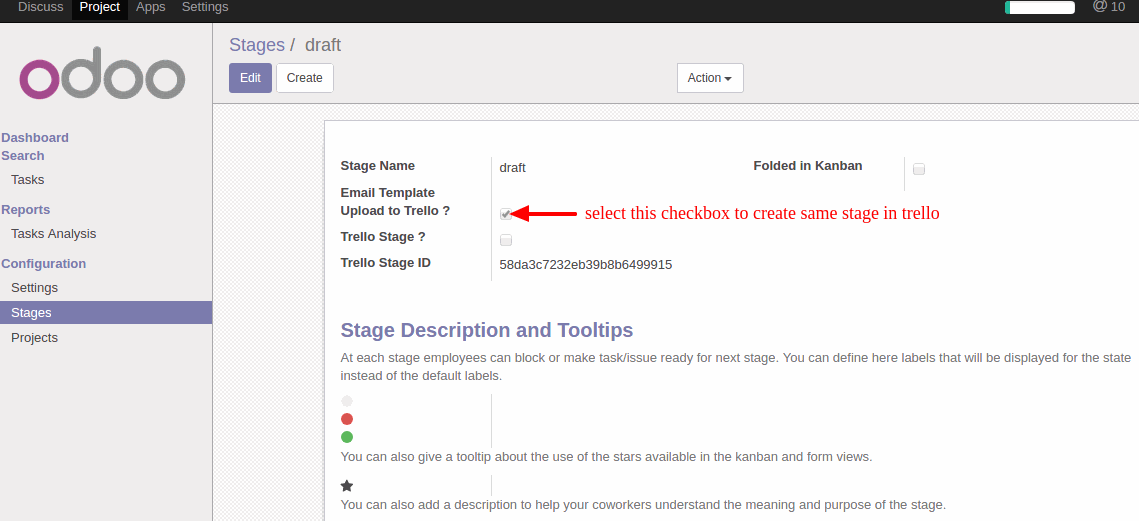Click the Edit button
This screenshot has width=1139, height=521.
click(x=251, y=78)
